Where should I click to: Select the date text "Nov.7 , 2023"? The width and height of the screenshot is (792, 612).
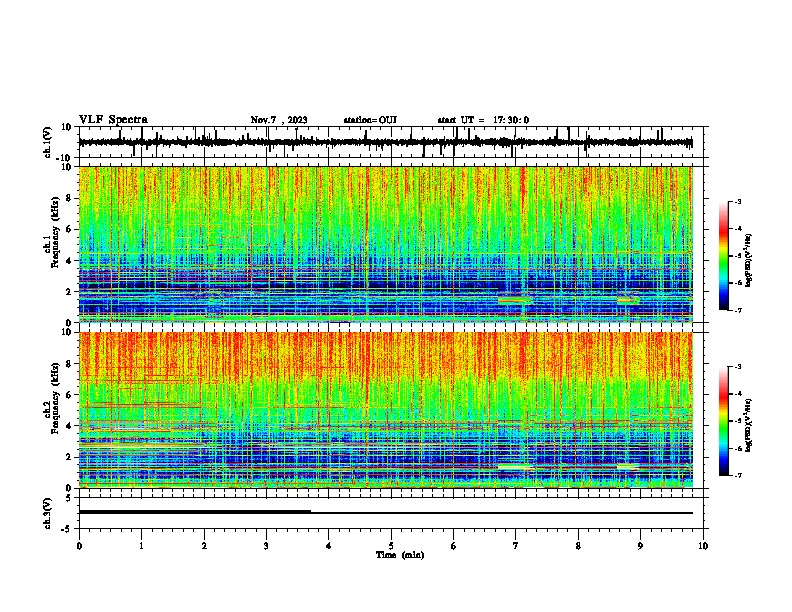coord(279,120)
